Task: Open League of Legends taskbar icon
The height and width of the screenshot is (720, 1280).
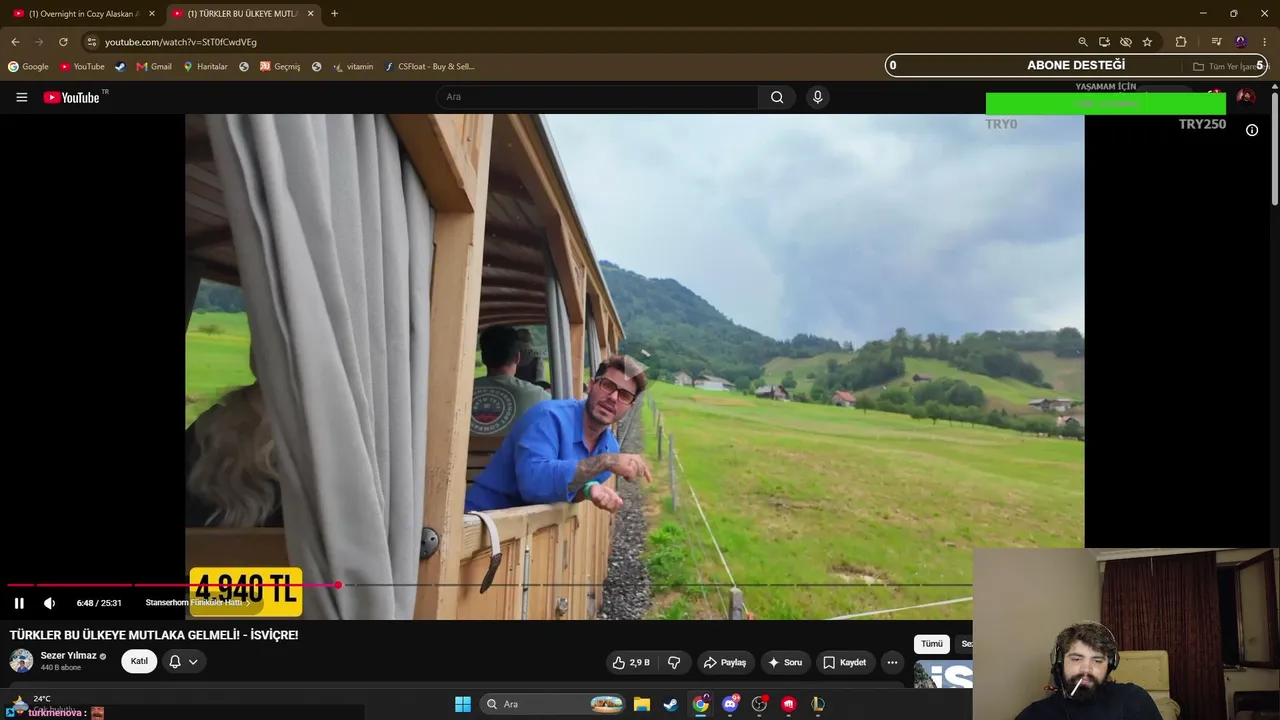Action: coord(818,704)
